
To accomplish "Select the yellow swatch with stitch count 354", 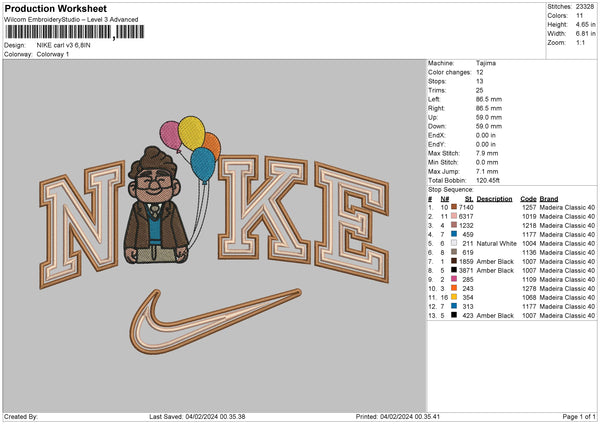I will (453, 296).
